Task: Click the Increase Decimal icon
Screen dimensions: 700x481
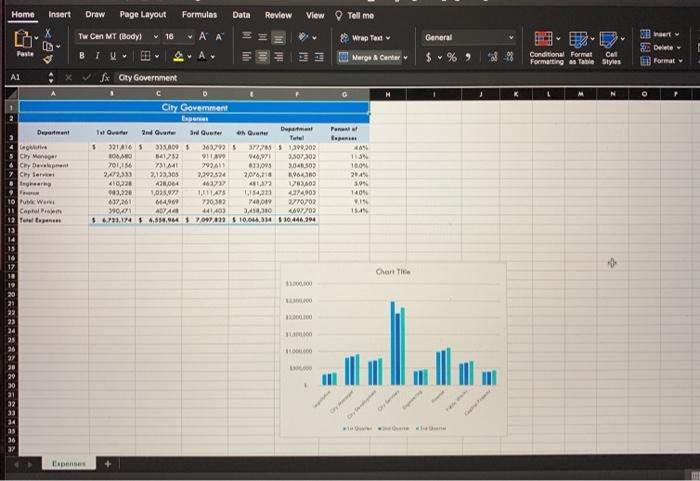Action: pos(492,57)
